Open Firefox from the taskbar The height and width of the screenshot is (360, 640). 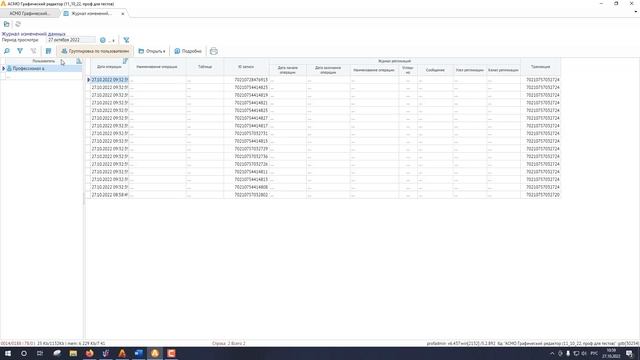pos(89,353)
